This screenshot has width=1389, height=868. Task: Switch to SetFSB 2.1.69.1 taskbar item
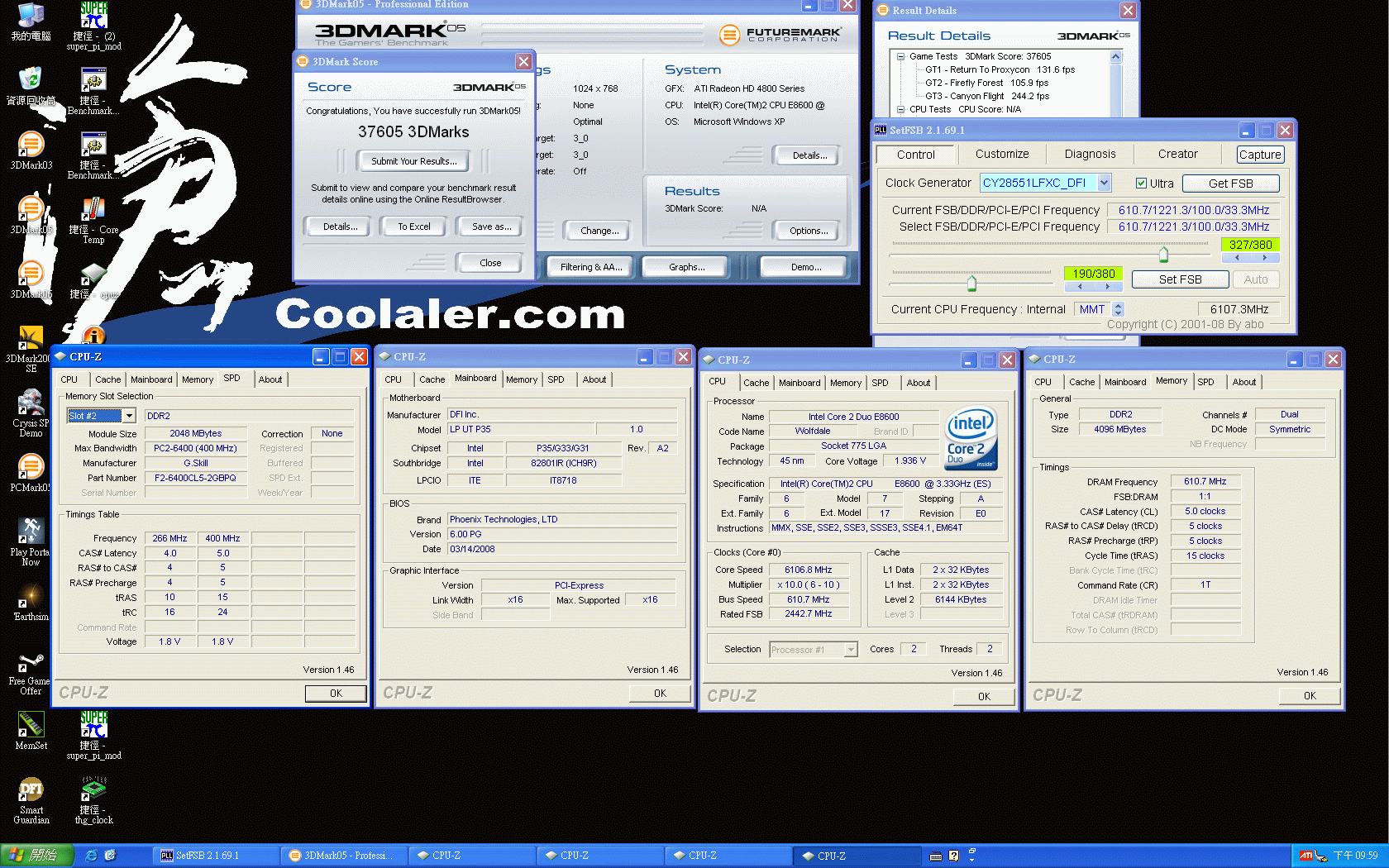pyautogui.click(x=215, y=856)
